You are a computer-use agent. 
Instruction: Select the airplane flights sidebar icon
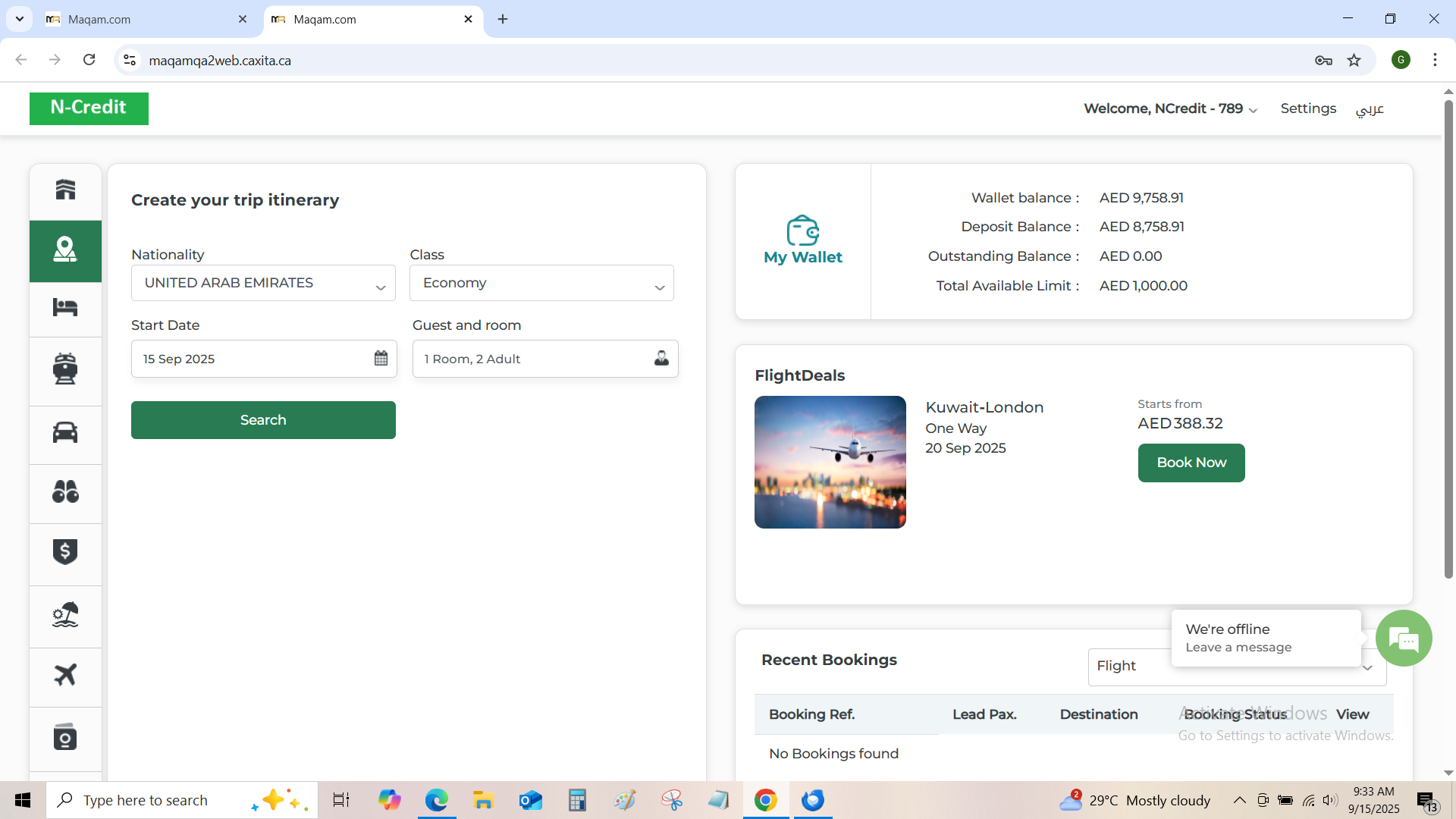(65, 675)
